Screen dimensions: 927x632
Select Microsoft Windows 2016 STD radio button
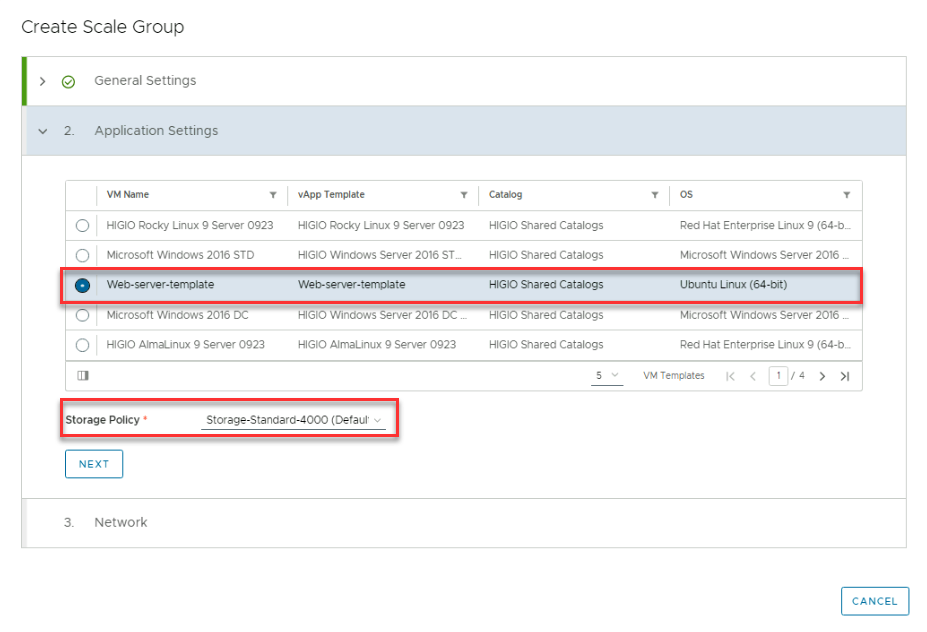coord(82,255)
